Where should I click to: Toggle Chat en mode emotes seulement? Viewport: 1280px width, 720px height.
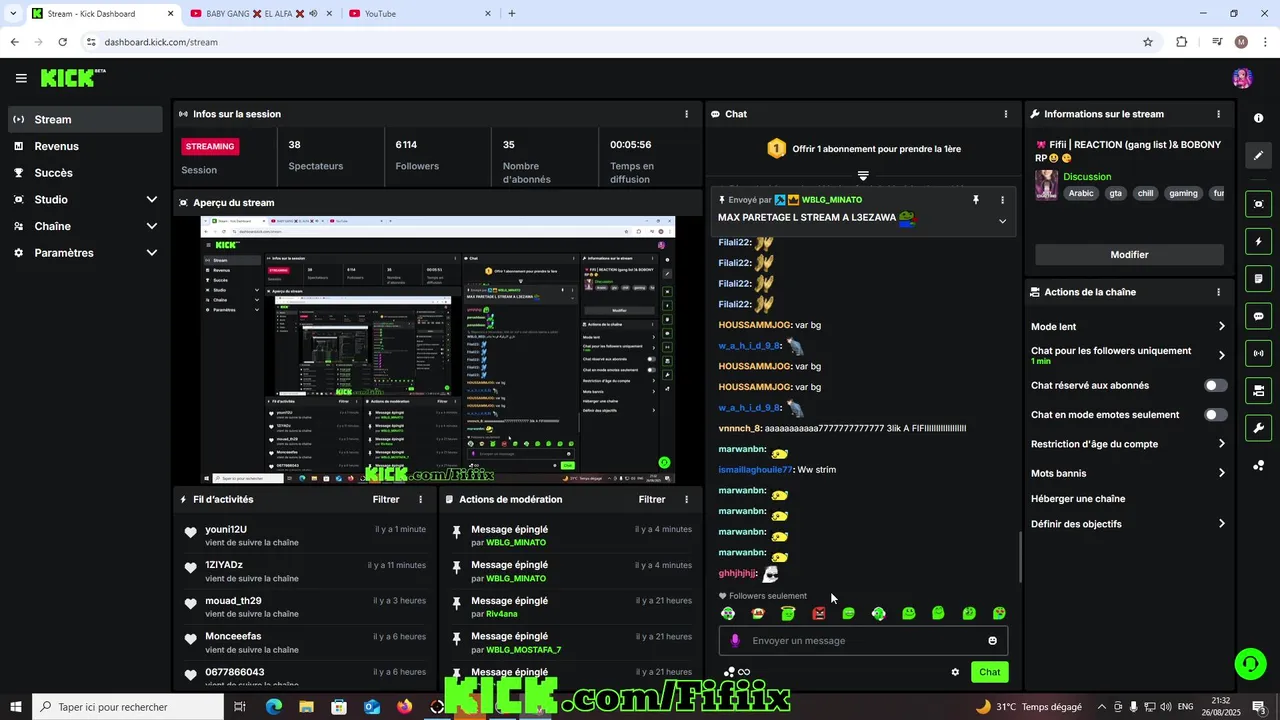click(x=1215, y=414)
